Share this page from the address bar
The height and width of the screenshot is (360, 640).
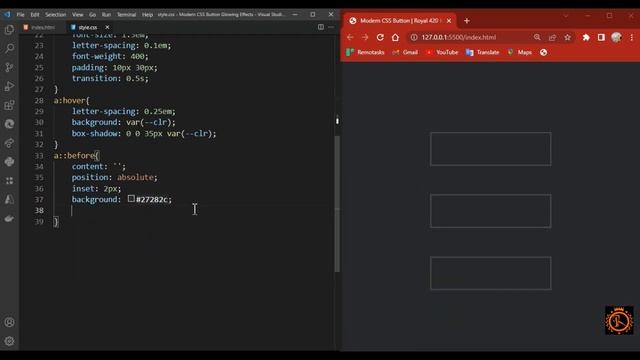coord(552,37)
